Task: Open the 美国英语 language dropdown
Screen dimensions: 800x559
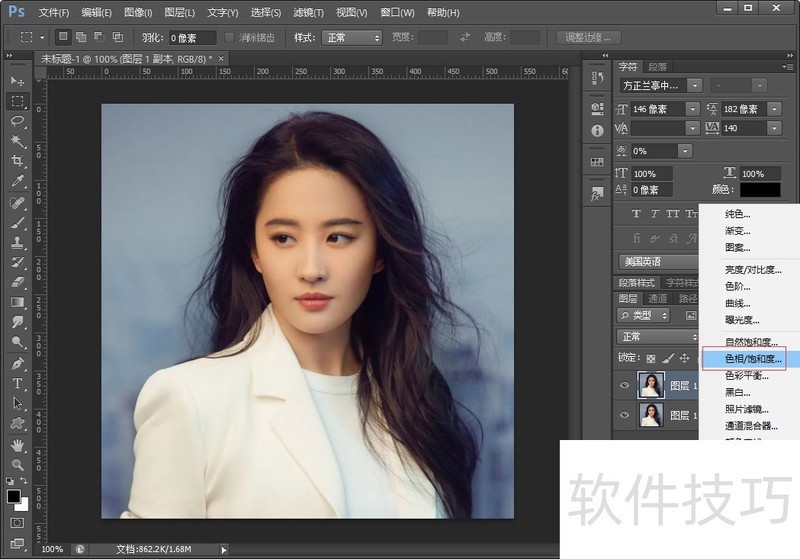Action: tap(659, 262)
